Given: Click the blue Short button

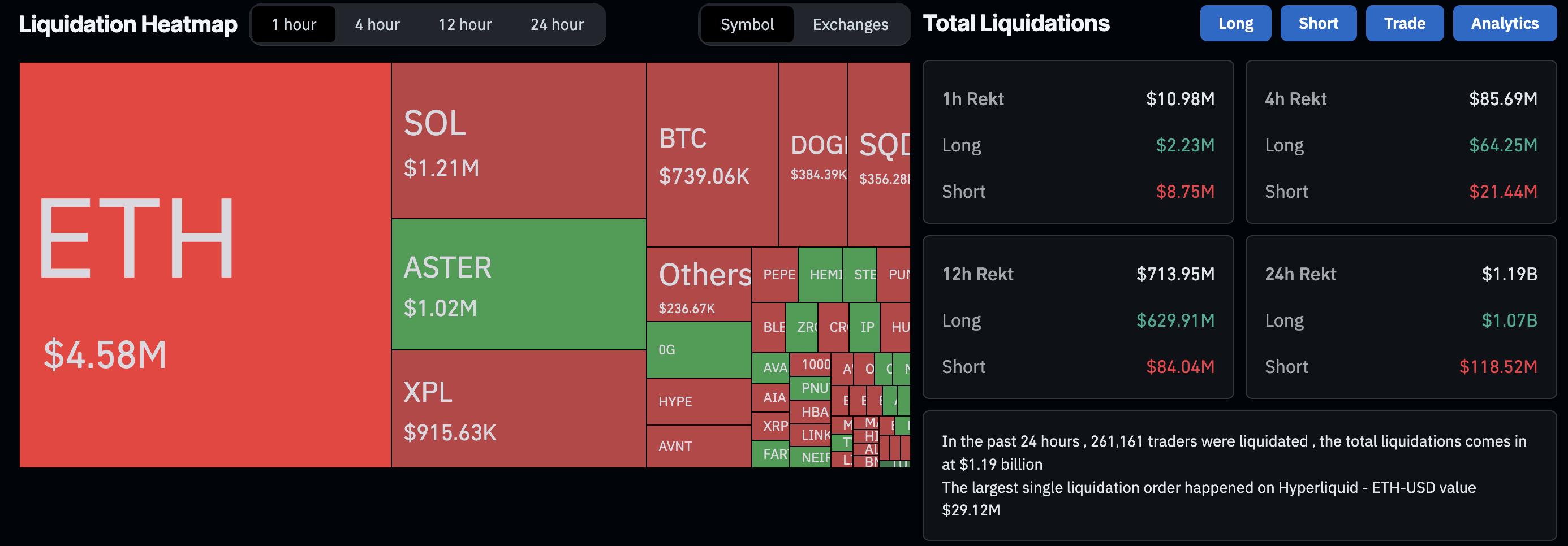Looking at the screenshot, I should pyautogui.click(x=1318, y=23).
